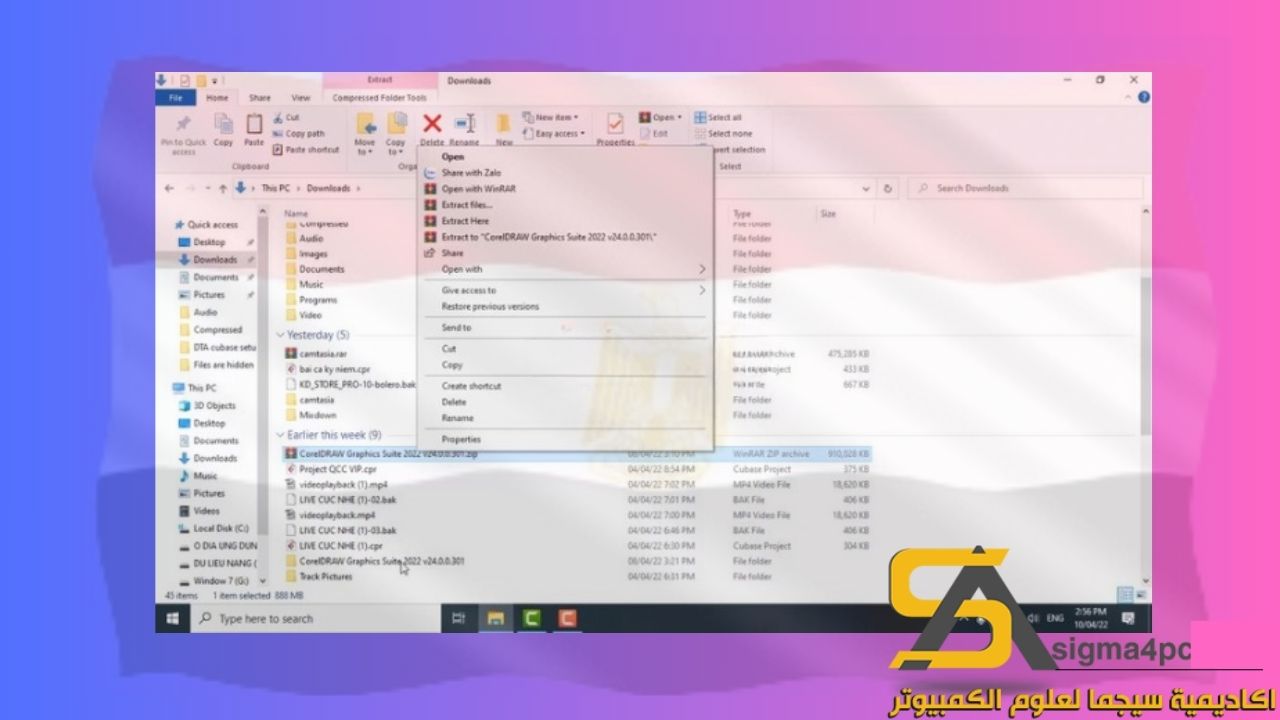Open the Copy to dropdown
The image size is (1280, 720).
[396, 147]
